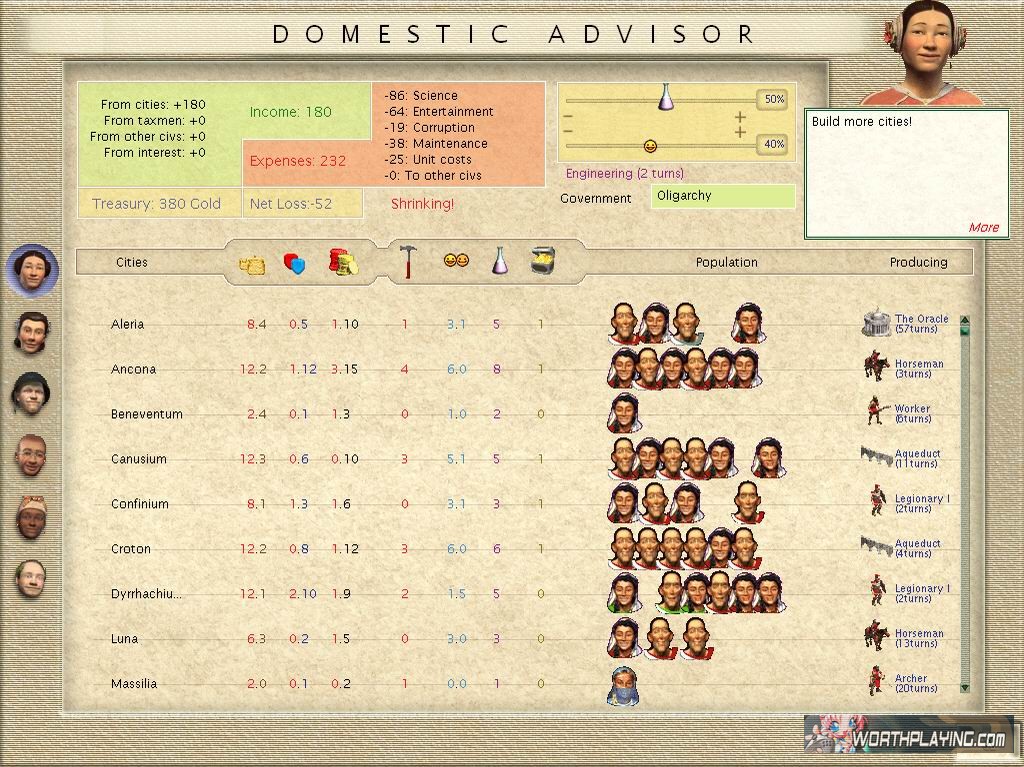The width and height of the screenshot is (1024, 767).
Task: Open the Trade advisor portrait in sidebar
Action: tap(32, 331)
